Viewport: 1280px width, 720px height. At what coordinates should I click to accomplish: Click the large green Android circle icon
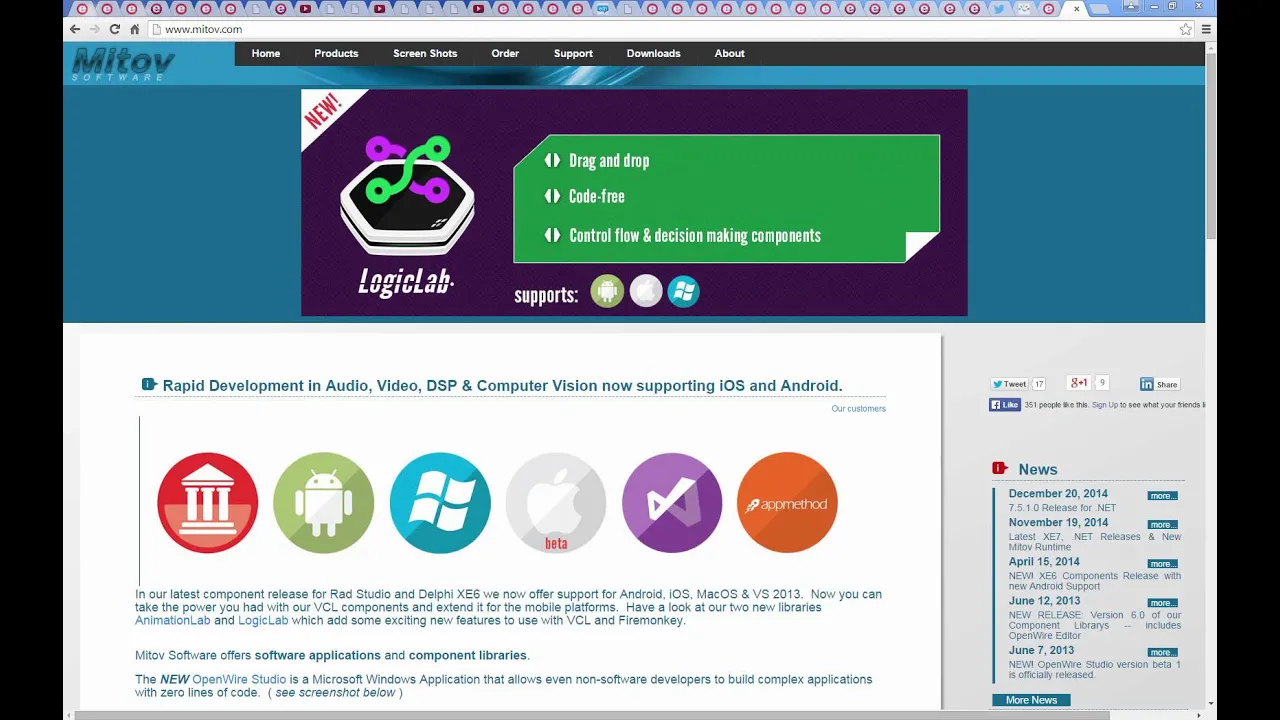[324, 503]
